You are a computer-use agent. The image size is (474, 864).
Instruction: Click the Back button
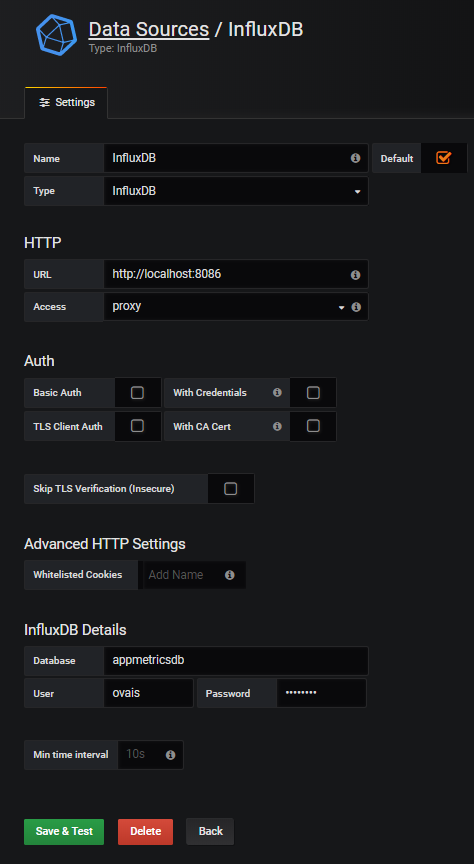(210, 831)
